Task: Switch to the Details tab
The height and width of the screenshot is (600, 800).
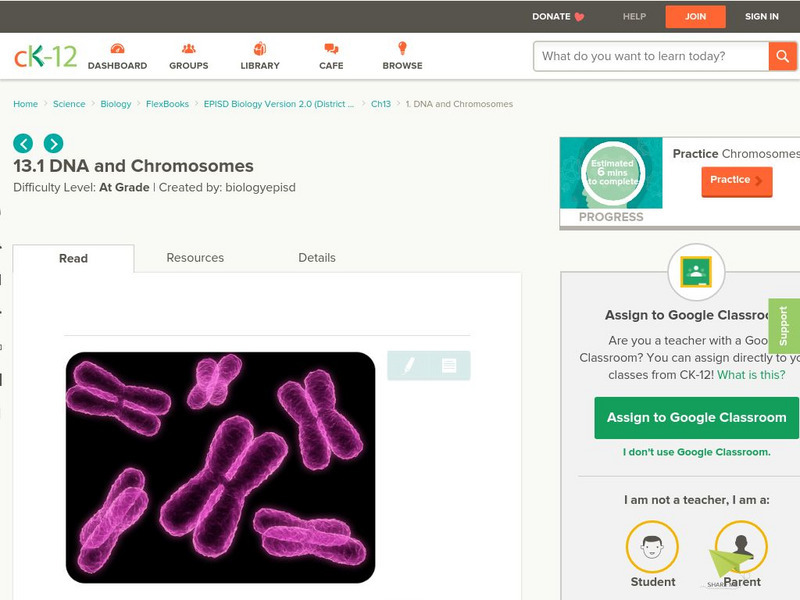Action: click(x=318, y=257)
